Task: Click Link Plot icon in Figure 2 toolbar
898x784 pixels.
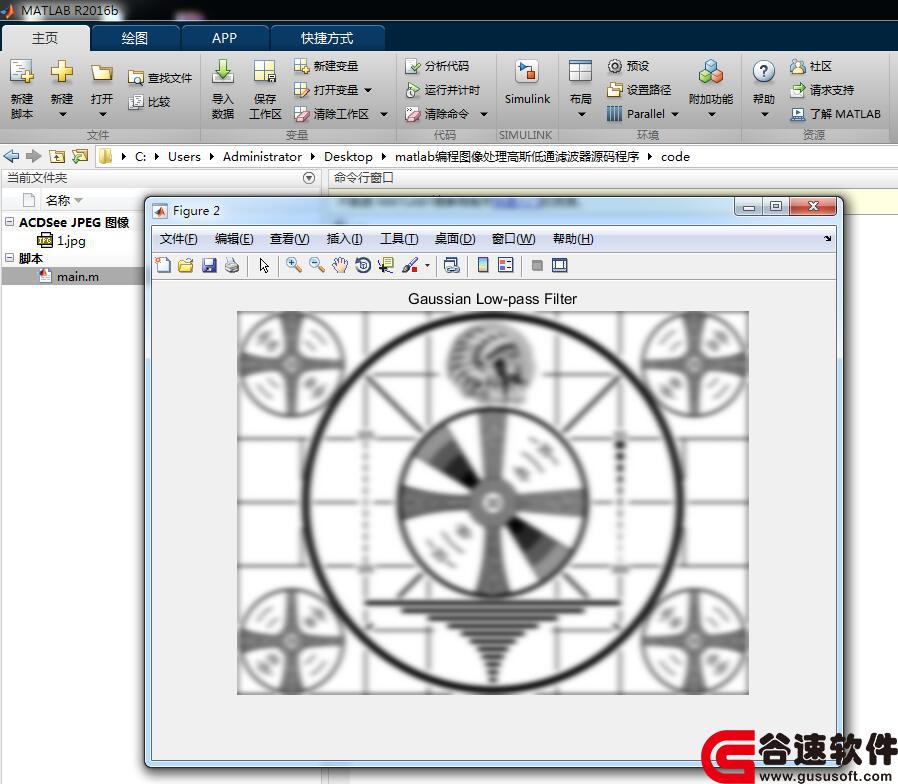Action: coord(451,265)
